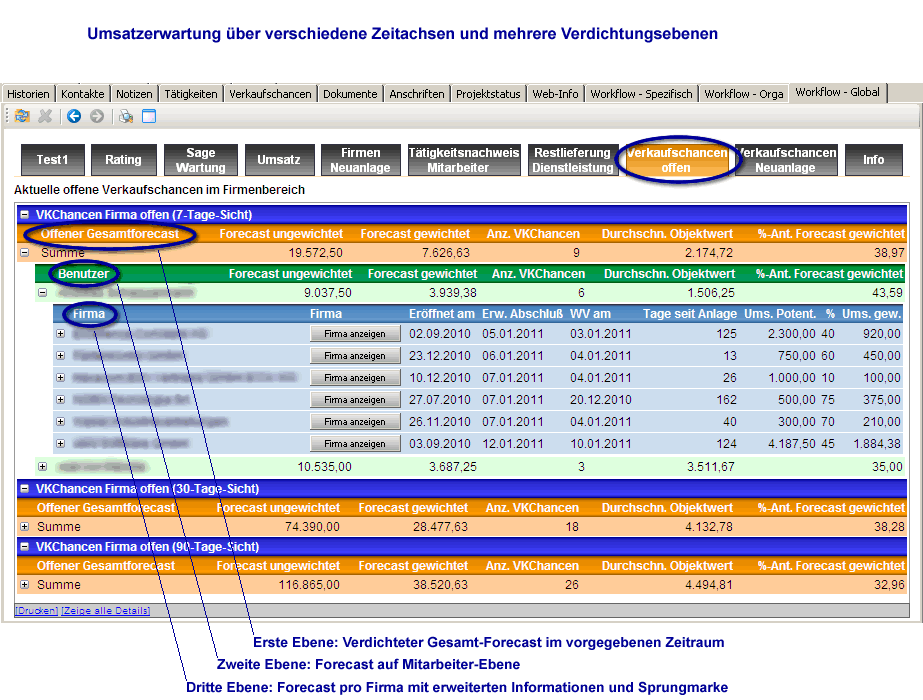Click Firma anzeigen for 10.12.2010 row
Image resolution: width=923 pixels, height=700 pixels.
355,377
